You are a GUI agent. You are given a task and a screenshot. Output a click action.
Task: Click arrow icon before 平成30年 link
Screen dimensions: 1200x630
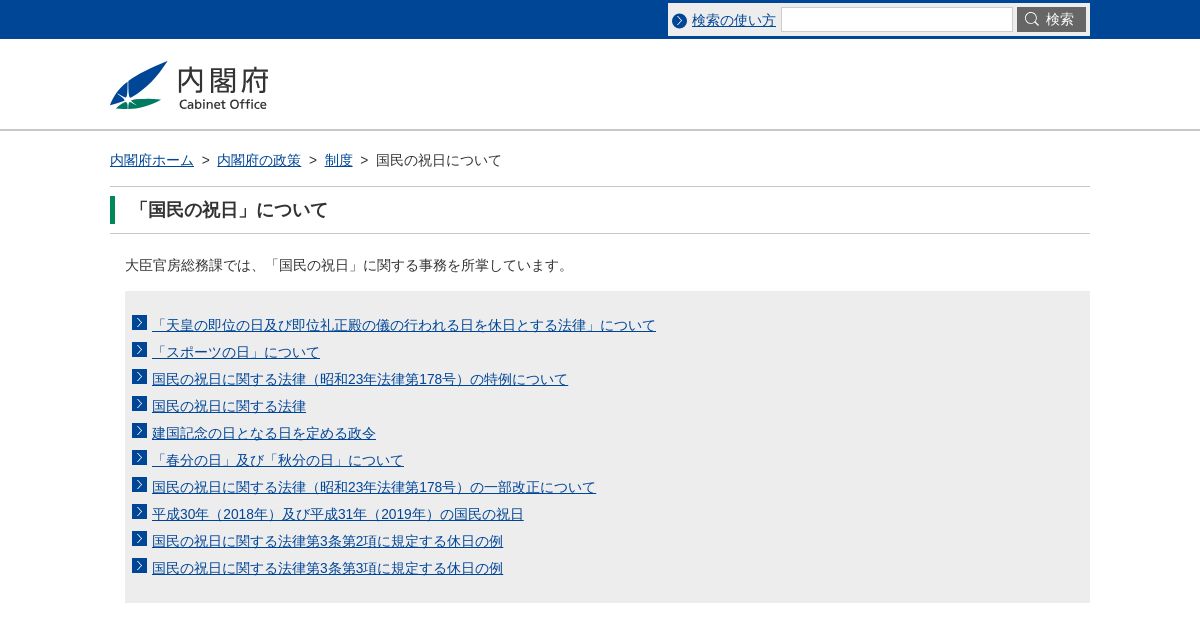(x=140, y=512)
